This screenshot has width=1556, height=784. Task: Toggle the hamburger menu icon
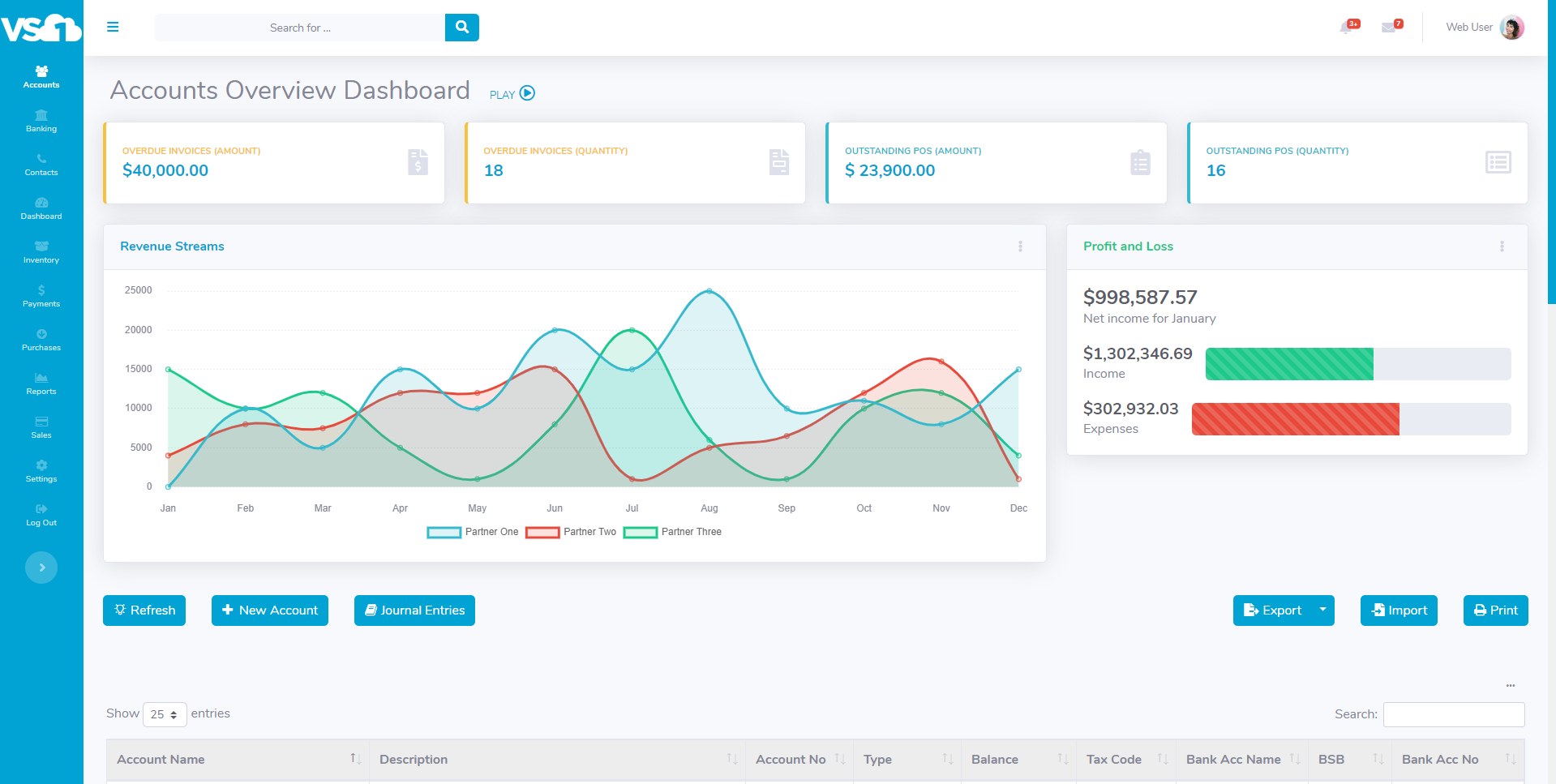113,27
